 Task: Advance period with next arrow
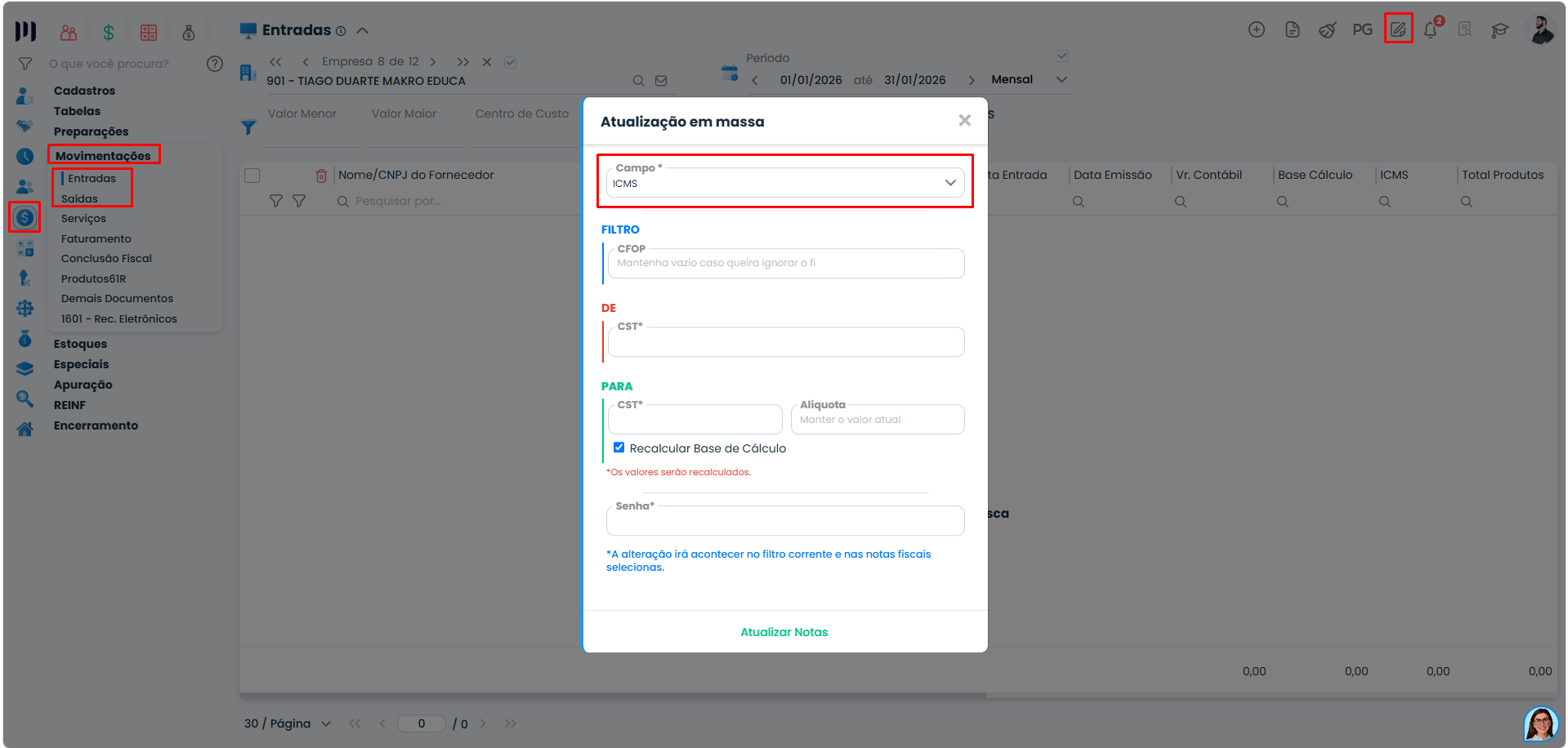[972, 80]
